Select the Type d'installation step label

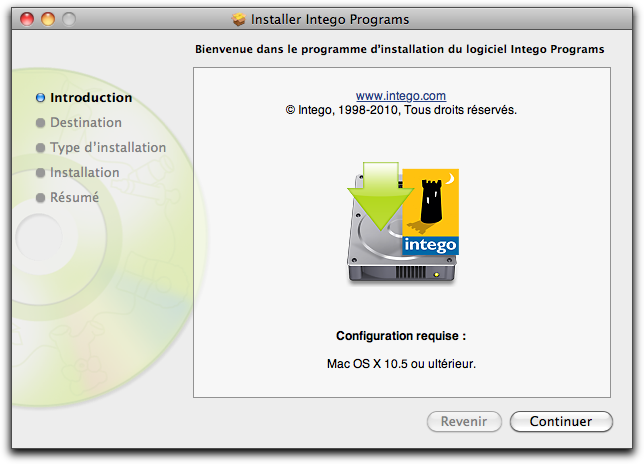click(108, 148)
